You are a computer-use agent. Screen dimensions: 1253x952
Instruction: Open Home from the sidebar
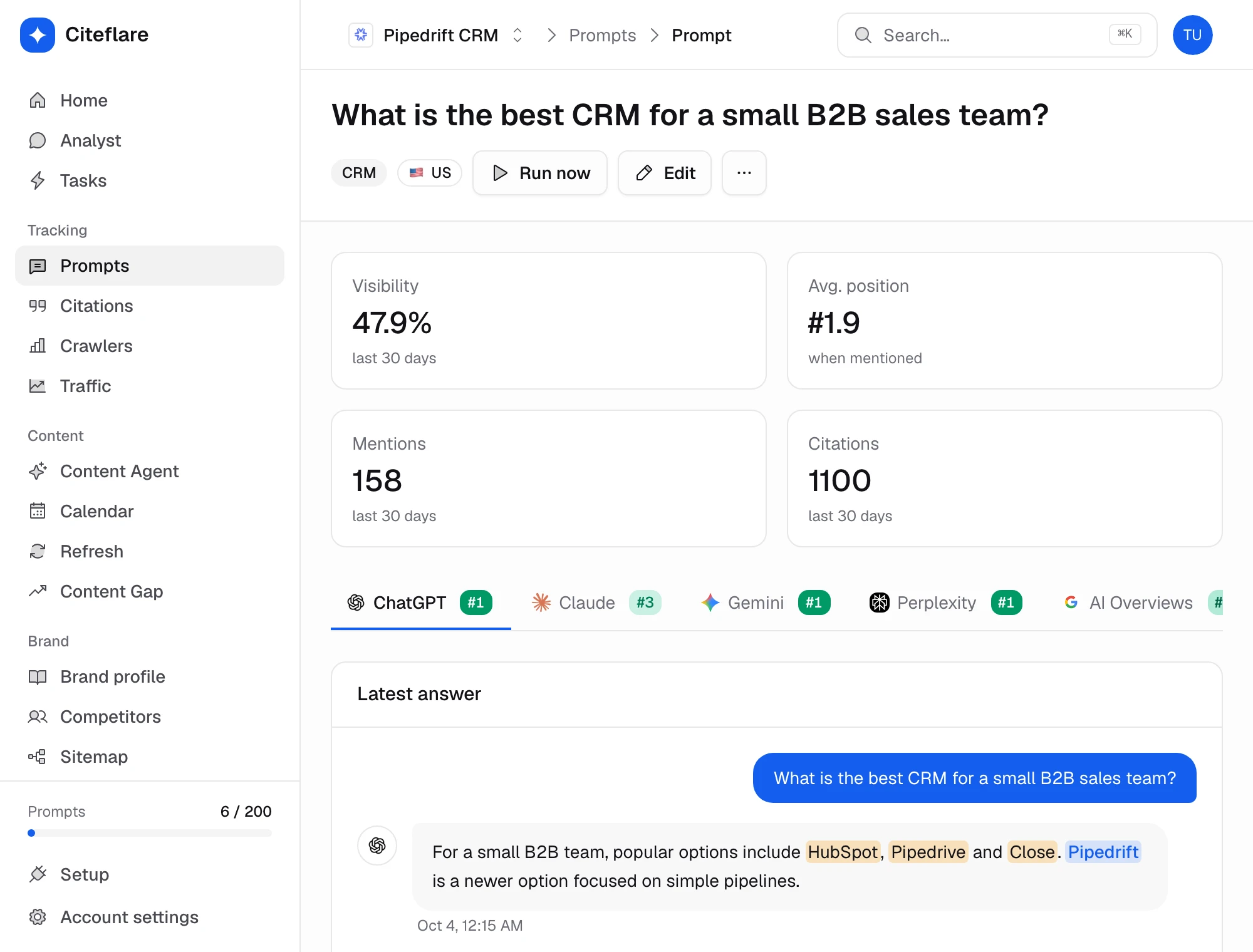pyautogui.click(x=150, y=100)
